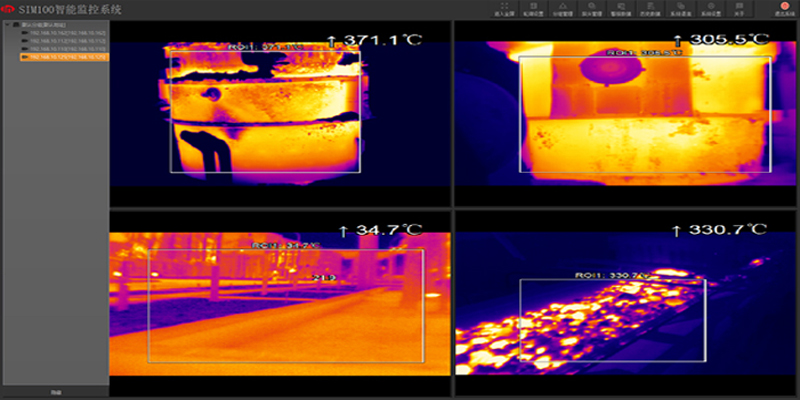Image resolution: width=800 pixels, height=400 pixels.
Task: Select camera 192.168.10.113 in device tree
Action: 66,49
